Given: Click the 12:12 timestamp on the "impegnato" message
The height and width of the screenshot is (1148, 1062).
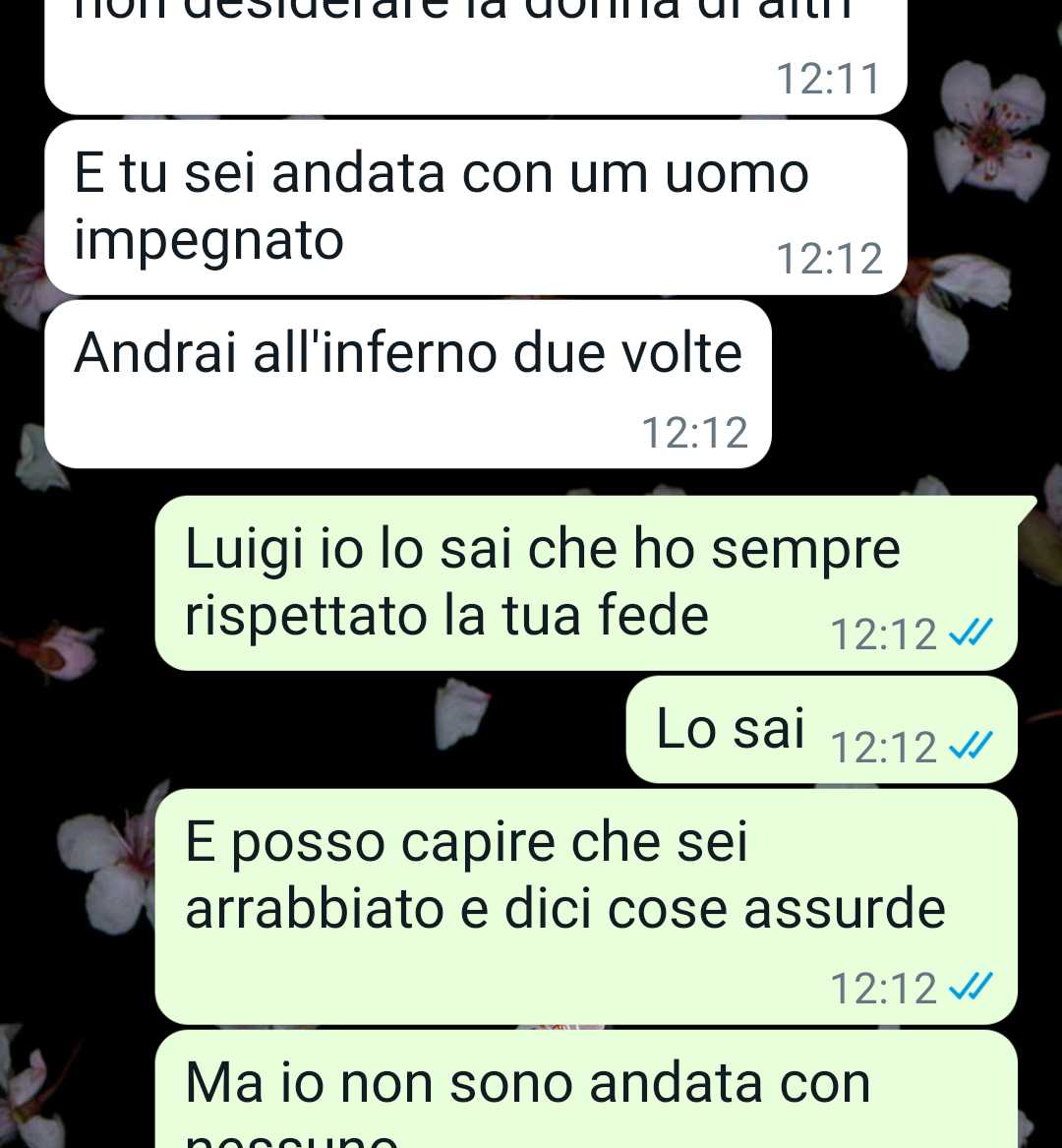Looking at the screenshot, I should pos(829,259).
